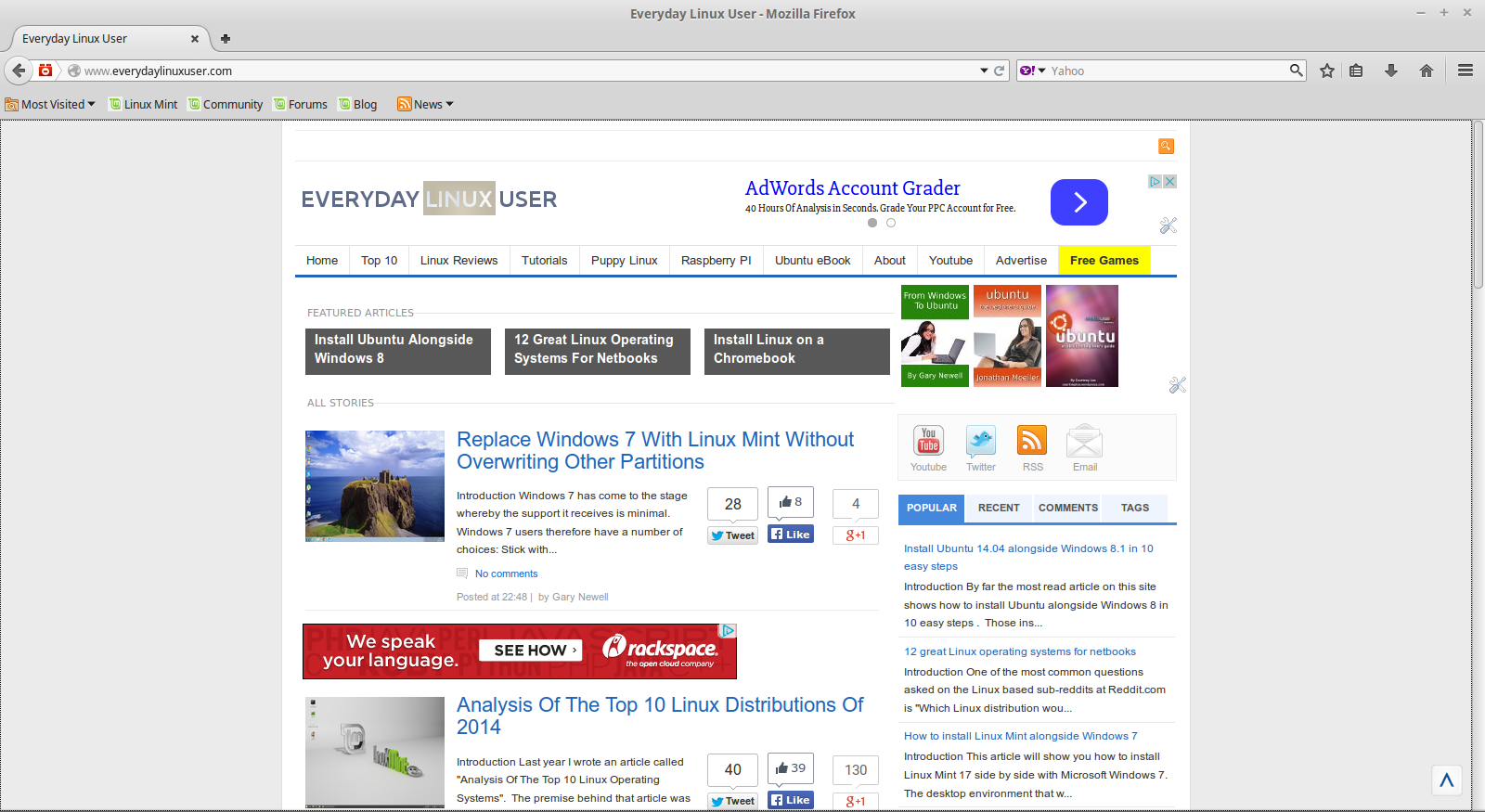The width and height of the screenshot is (1485, 812).
Task: Click the orange site search icon
Action: [1166, 146]
